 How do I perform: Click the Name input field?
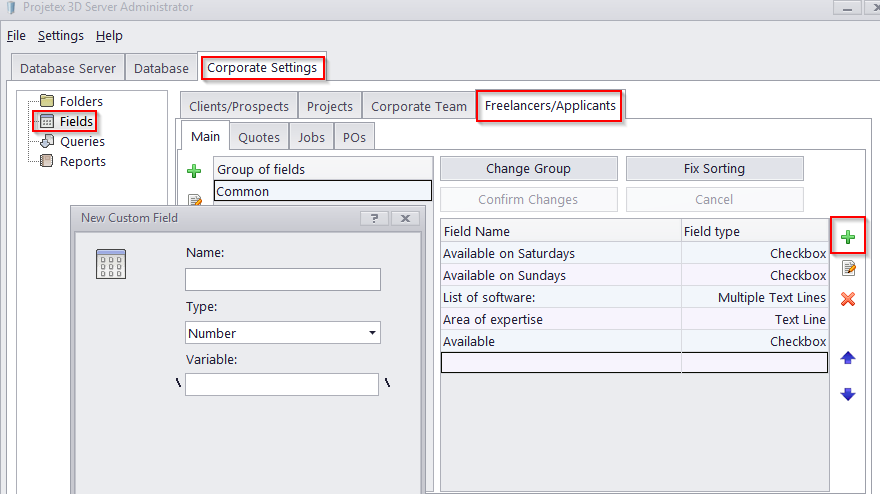point(283,279)
